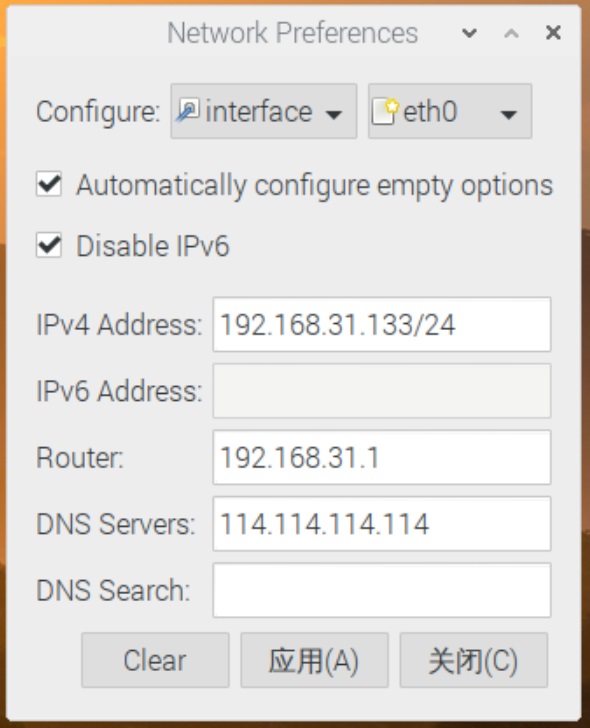Click the 关闭(C) close button
Image resolution: width=590 pixels, height=728 pixels.
pos(473,660)
